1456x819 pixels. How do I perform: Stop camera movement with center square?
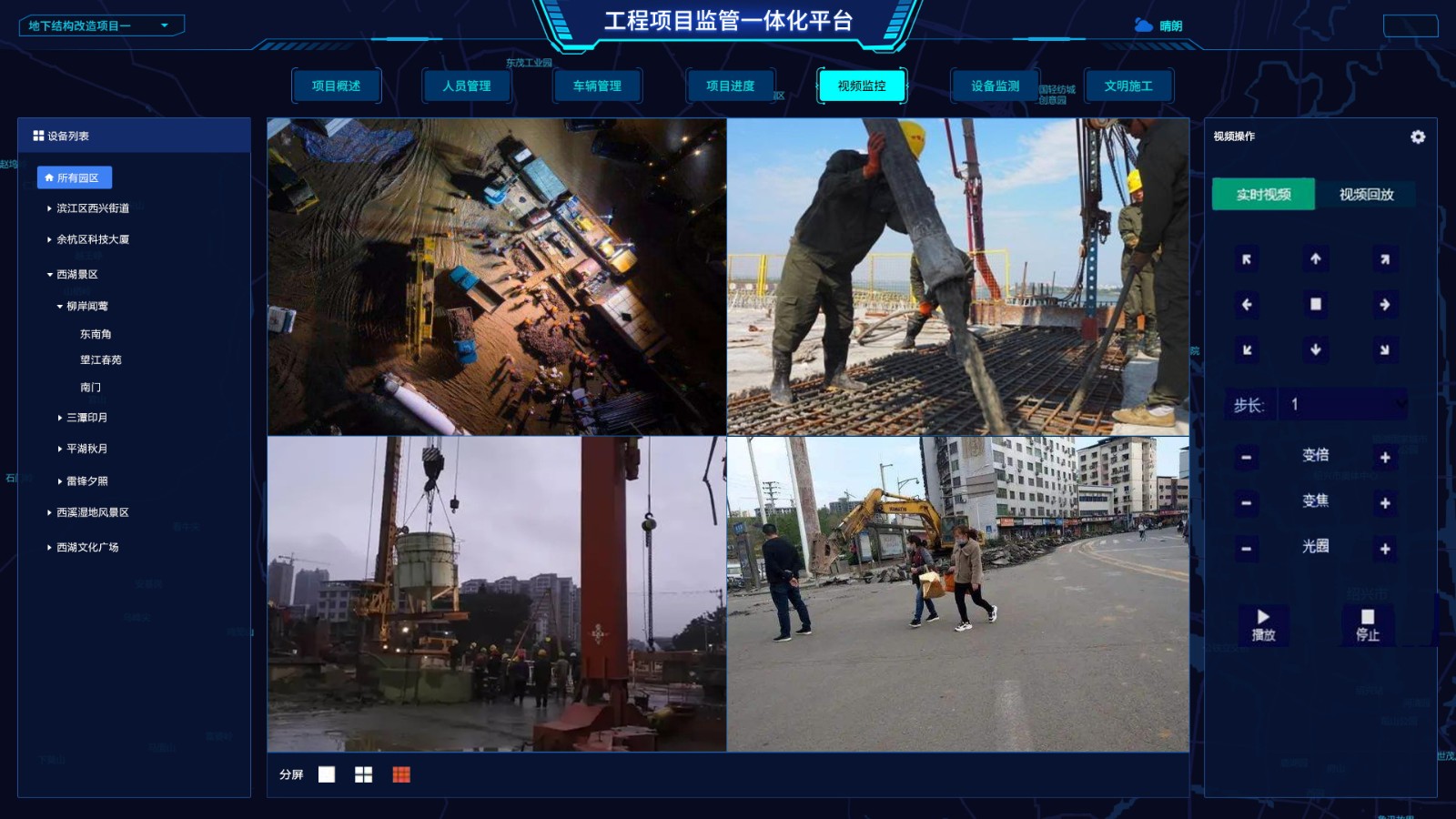[1316, 304]
